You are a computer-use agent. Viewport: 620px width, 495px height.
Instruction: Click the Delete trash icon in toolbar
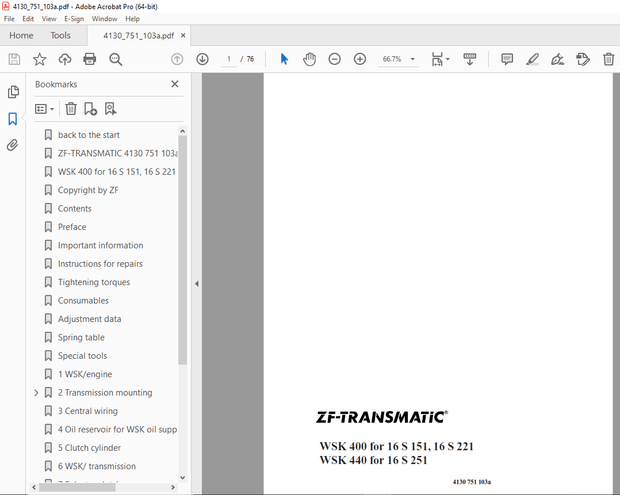(609, 59)
